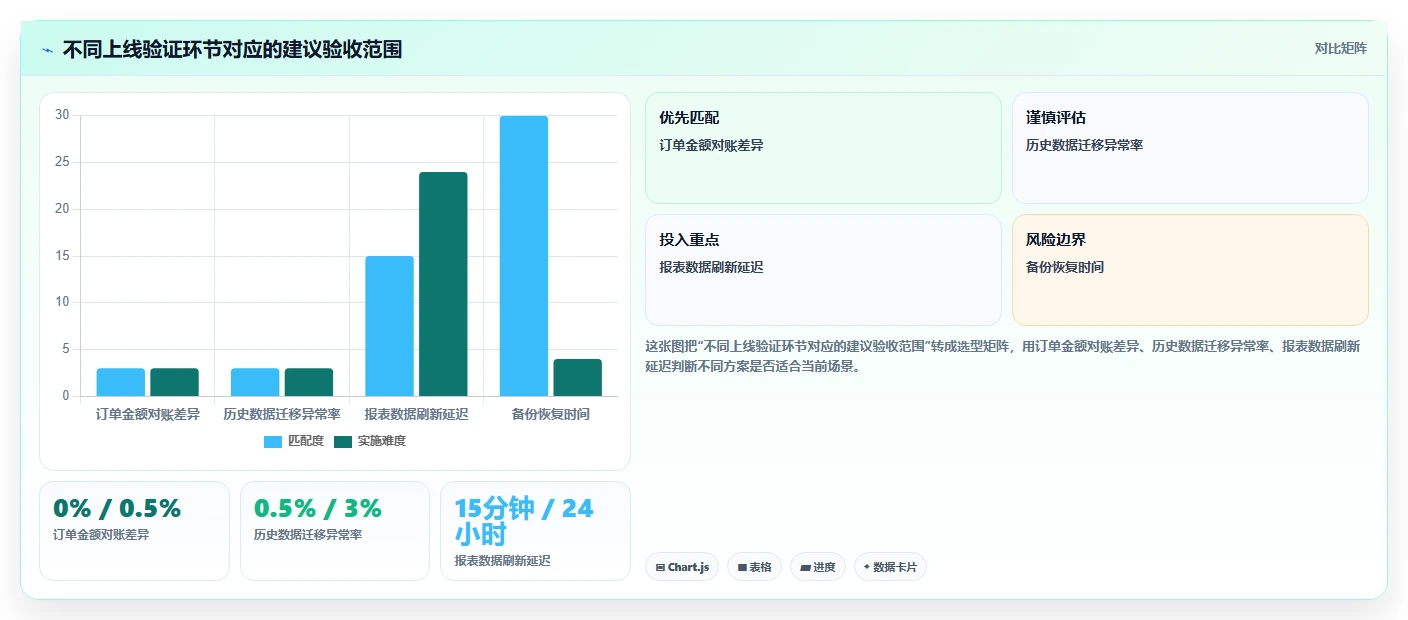This screenshot has width=1408, height=620.
Task: Click the icon inside the 进度 tag
Action: pyautogui.click(x=805, y=568)
